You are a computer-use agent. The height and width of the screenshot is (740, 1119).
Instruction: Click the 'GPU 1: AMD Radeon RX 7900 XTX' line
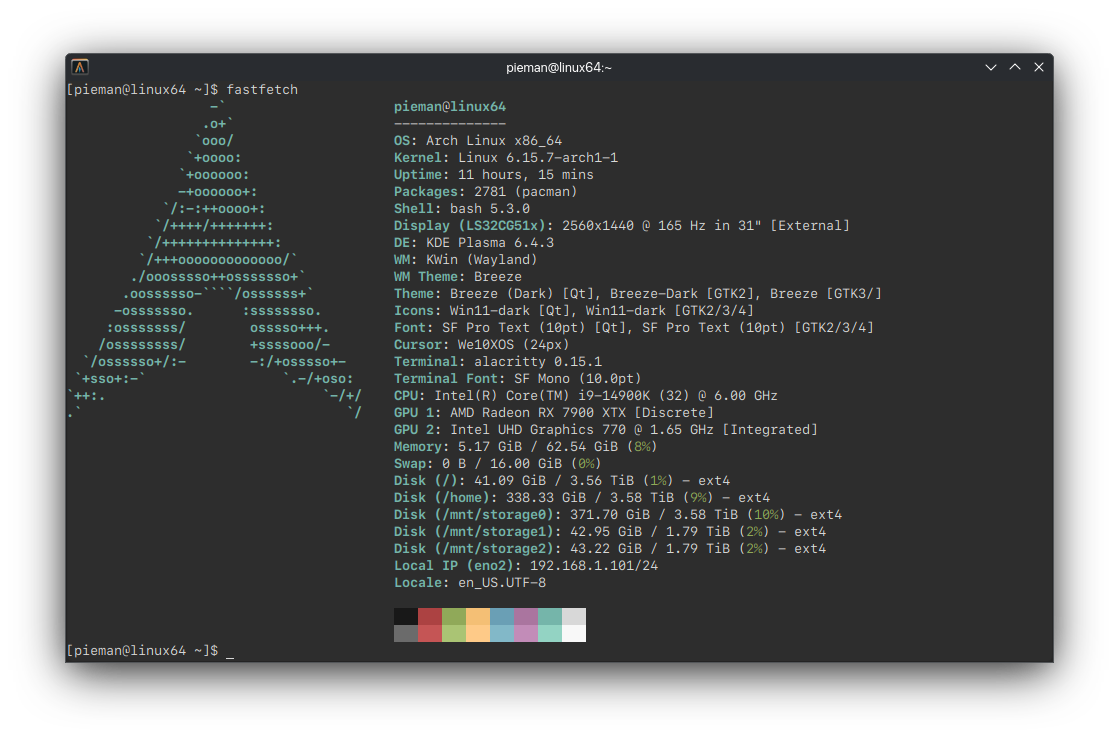pyautogui.click(x=554, y=413)
